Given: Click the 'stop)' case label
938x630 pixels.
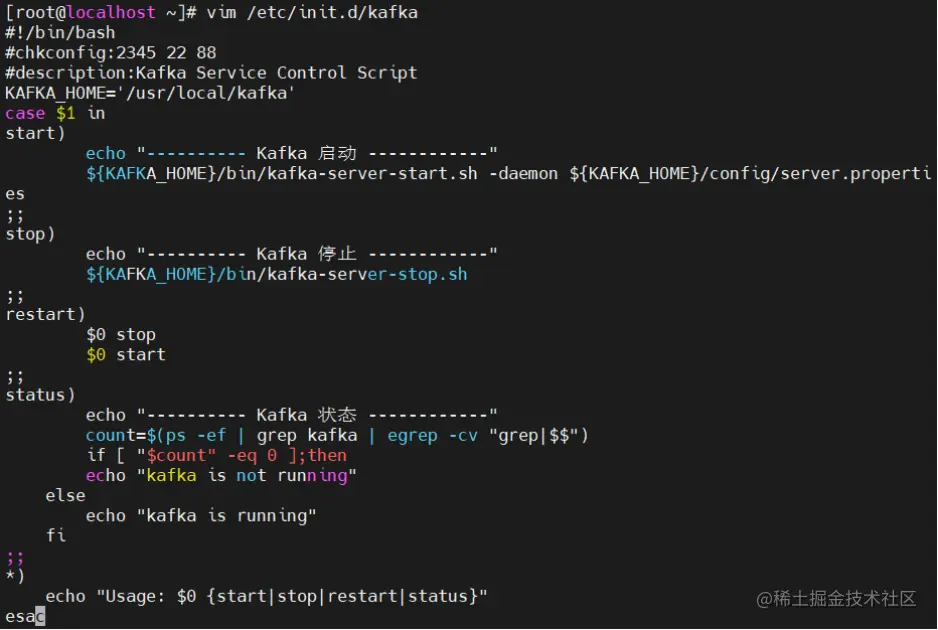Looking at the screenshot, I should click(x=30, y=234).
